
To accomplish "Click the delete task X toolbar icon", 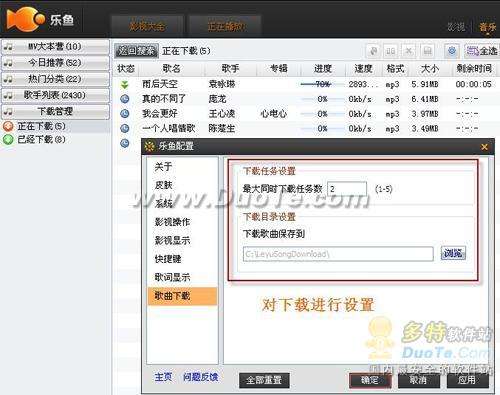I will click(409, 51).
